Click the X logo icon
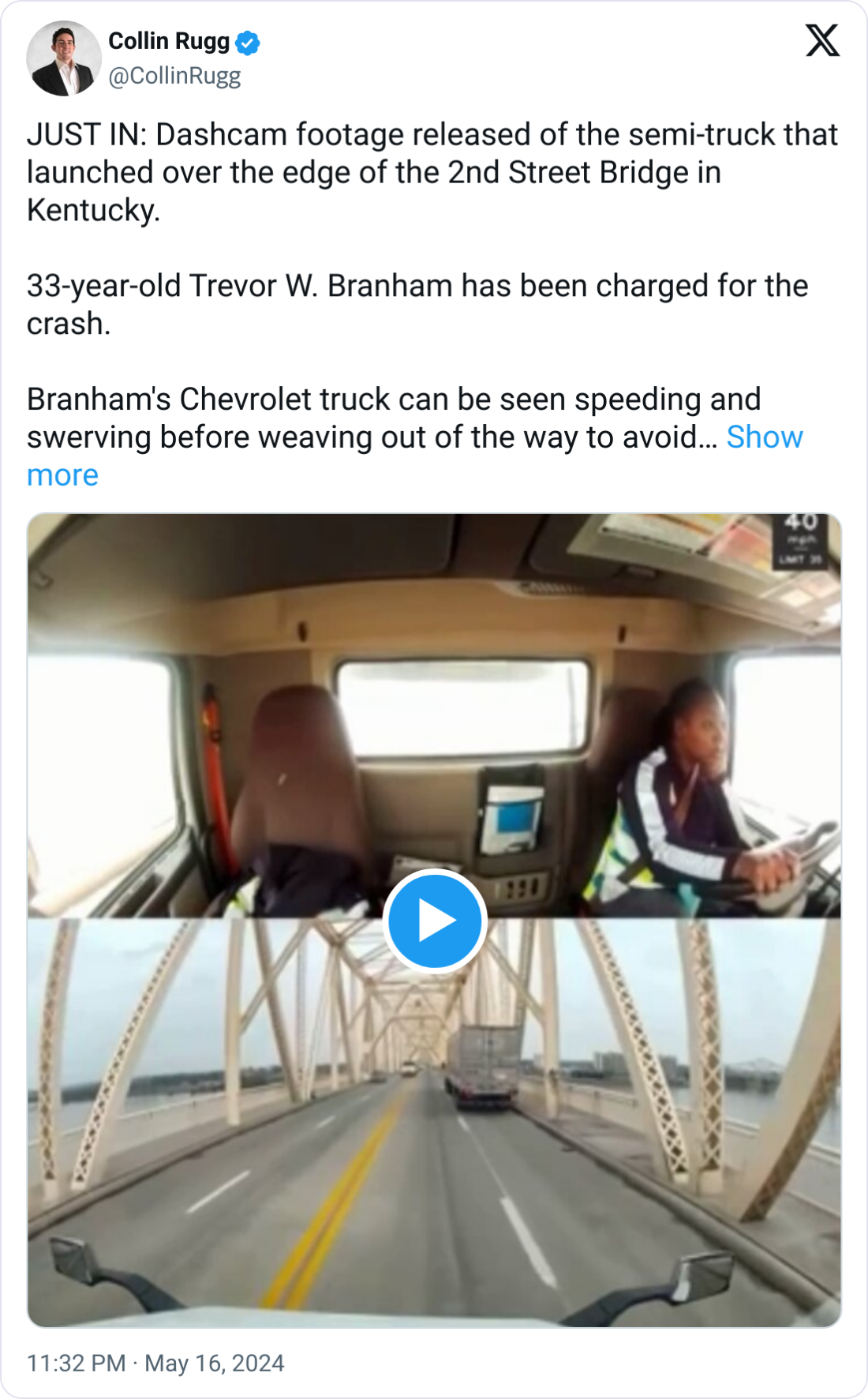The height and width of the screenshot is (1399, 868). coord(822,41)
